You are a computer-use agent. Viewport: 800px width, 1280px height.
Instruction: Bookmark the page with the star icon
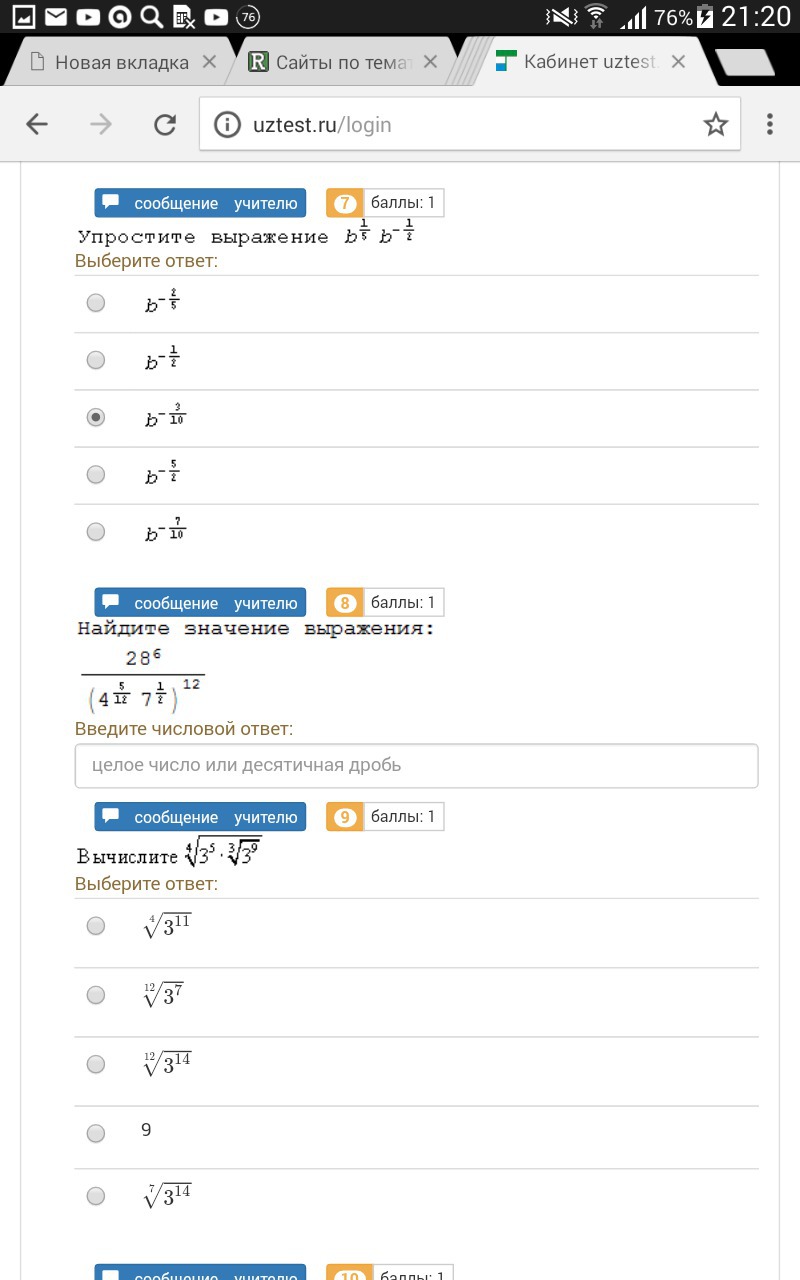point(715,124)
